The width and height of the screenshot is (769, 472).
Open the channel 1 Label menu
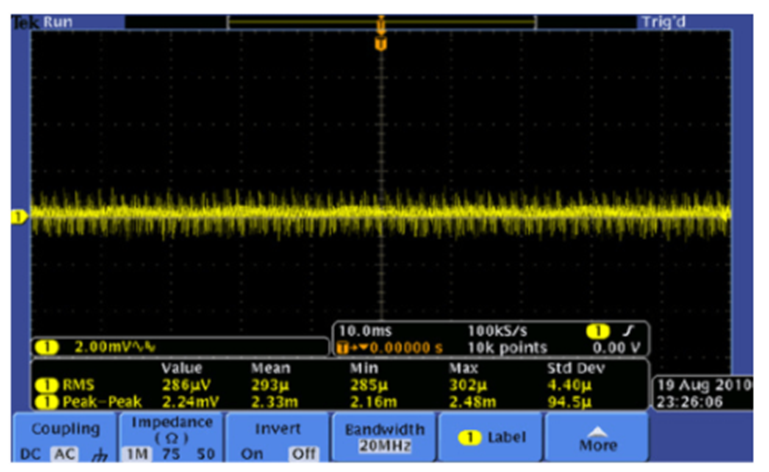(x=492, y=437)
